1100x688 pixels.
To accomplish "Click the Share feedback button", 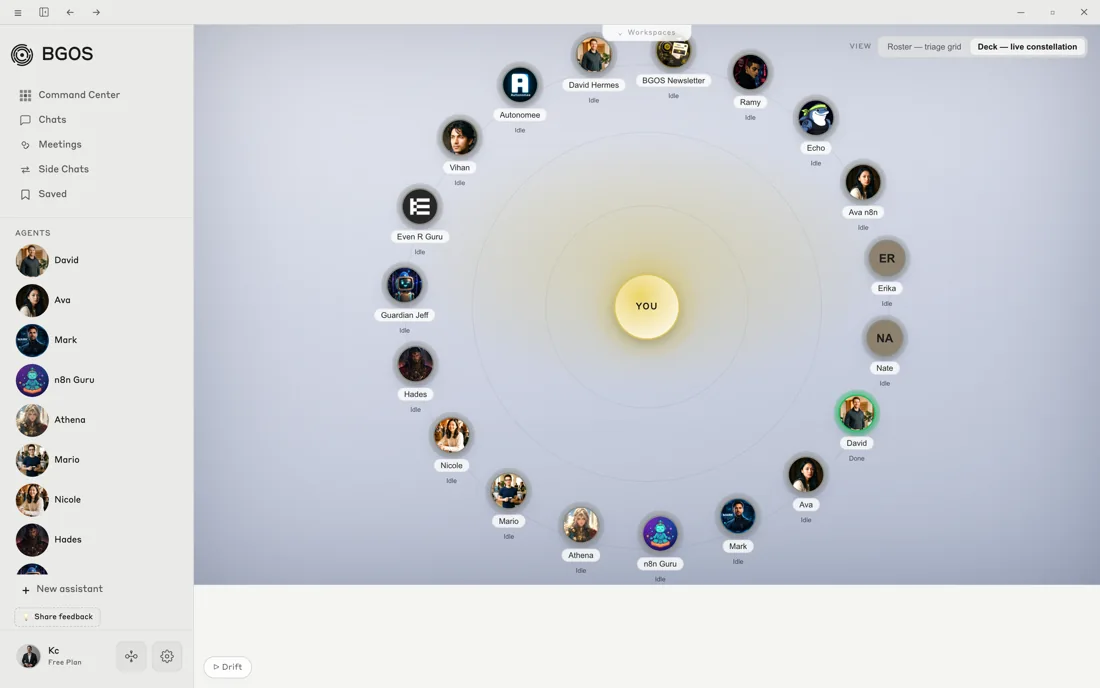I will click(x=58, y=616).
